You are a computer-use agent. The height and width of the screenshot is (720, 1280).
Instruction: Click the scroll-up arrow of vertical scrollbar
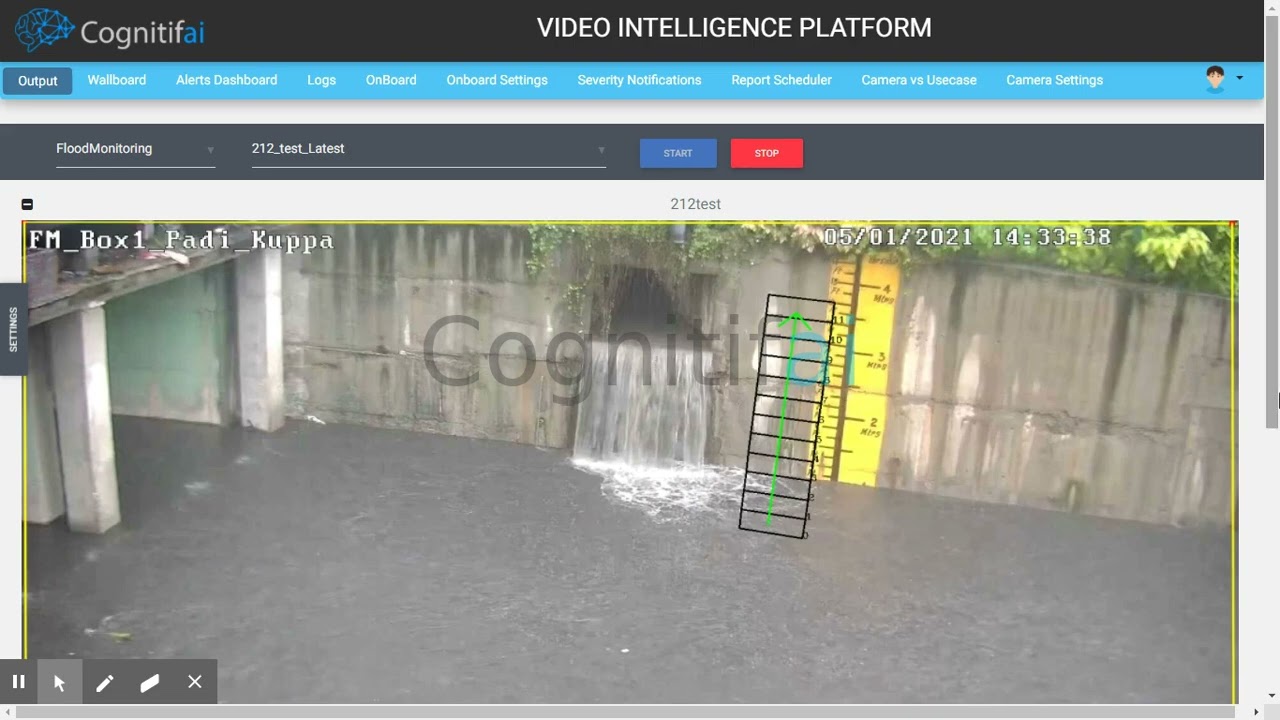pyautogui.click(x=1272, y=8)
